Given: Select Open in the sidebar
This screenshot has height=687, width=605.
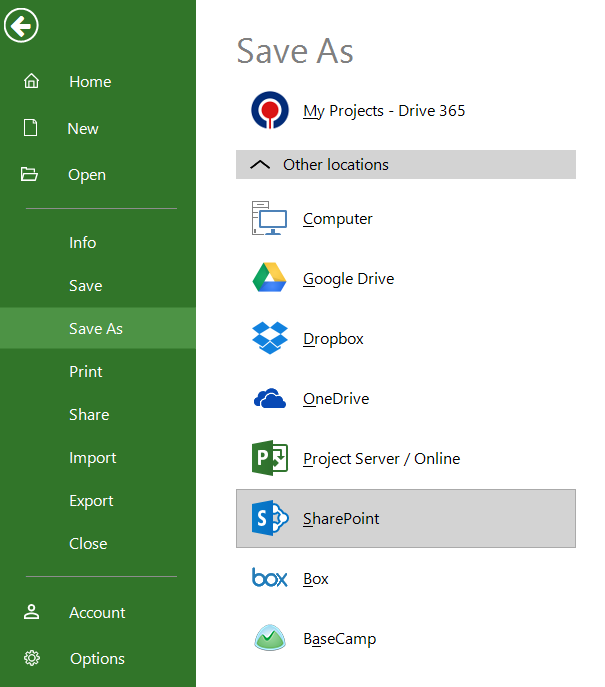Looking at the screenshot, I should coord(87,175).
